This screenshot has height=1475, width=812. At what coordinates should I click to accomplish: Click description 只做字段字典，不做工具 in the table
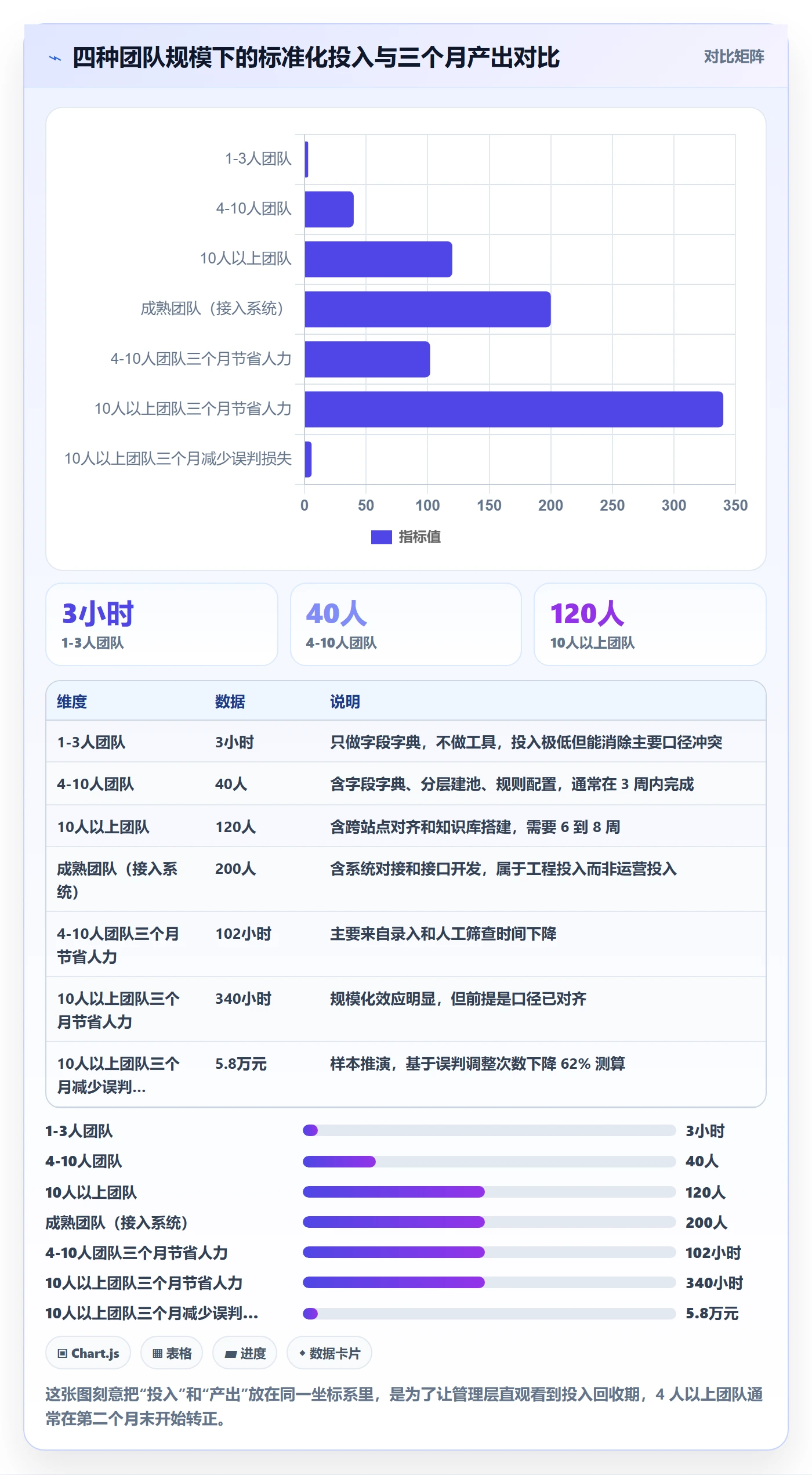tap(526, 742)
